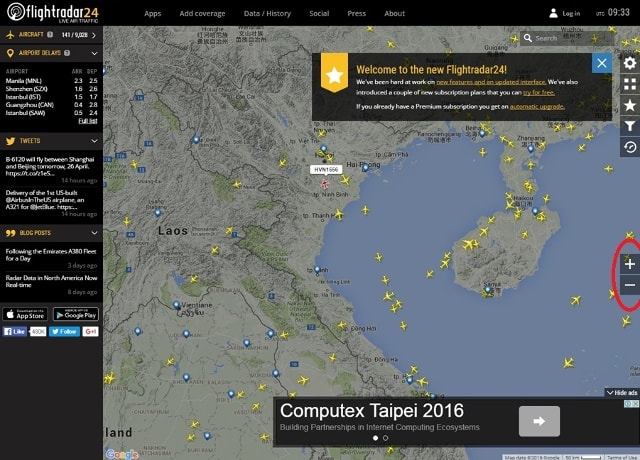This screenshot has height=460, width=640.
Task: Click the Flightradar24 logo
Action: click(52, 13)
